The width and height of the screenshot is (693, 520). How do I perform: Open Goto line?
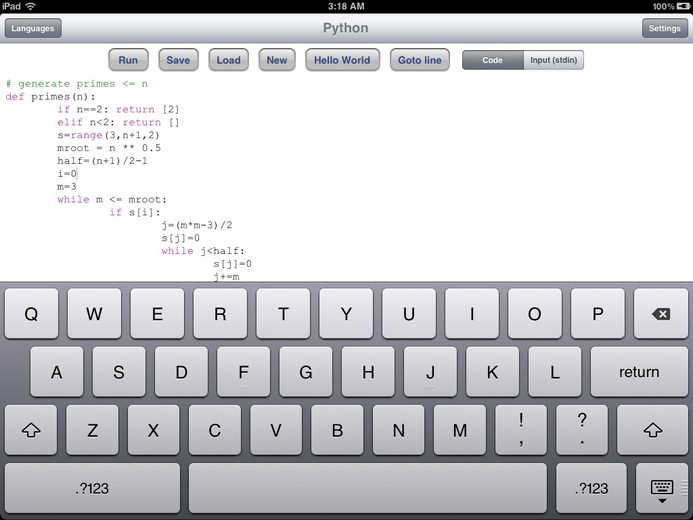[419, 60]
